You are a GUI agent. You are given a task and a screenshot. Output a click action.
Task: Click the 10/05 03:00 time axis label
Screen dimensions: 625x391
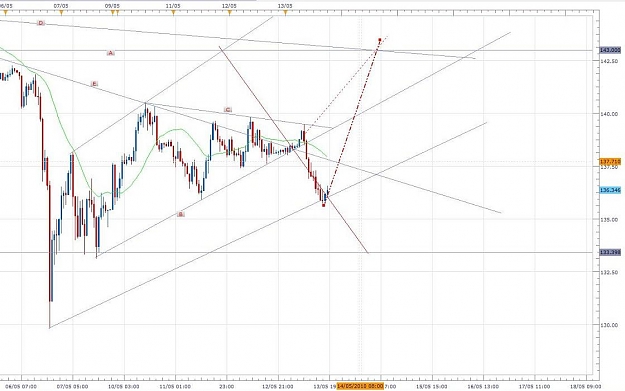[x=124, y=386]
